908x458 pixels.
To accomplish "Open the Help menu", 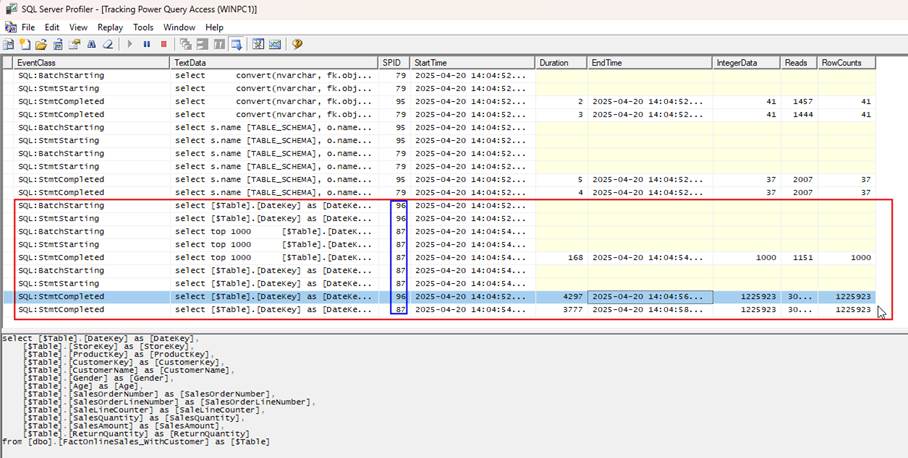I will pyautogui.click(x=214, y=27).
